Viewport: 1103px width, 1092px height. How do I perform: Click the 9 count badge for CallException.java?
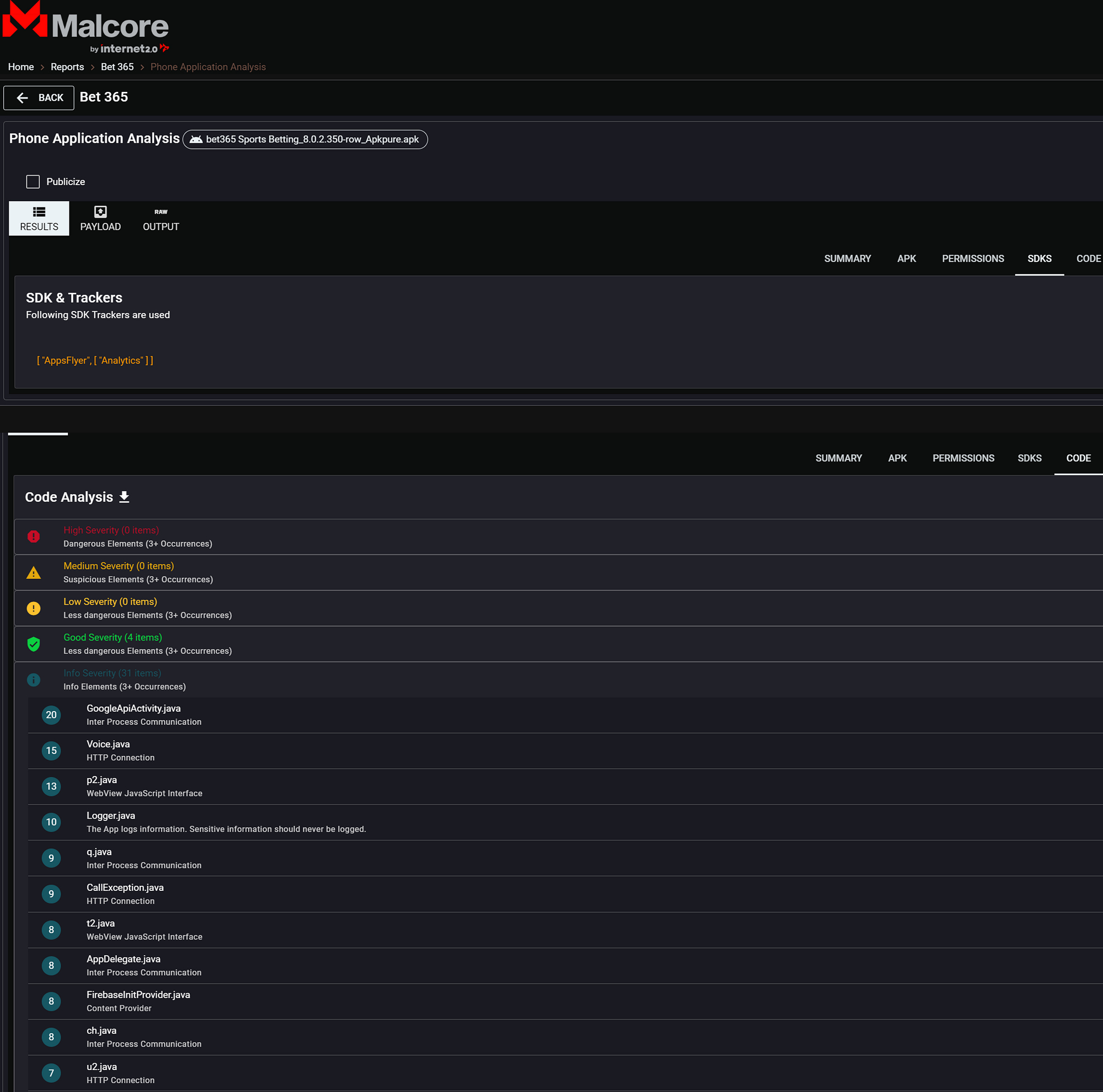click(51, 894)
